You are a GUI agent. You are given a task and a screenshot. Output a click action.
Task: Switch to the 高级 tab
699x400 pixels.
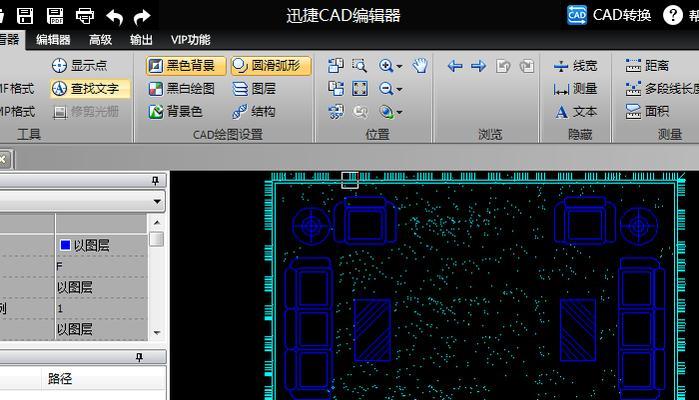pos(100,40)
